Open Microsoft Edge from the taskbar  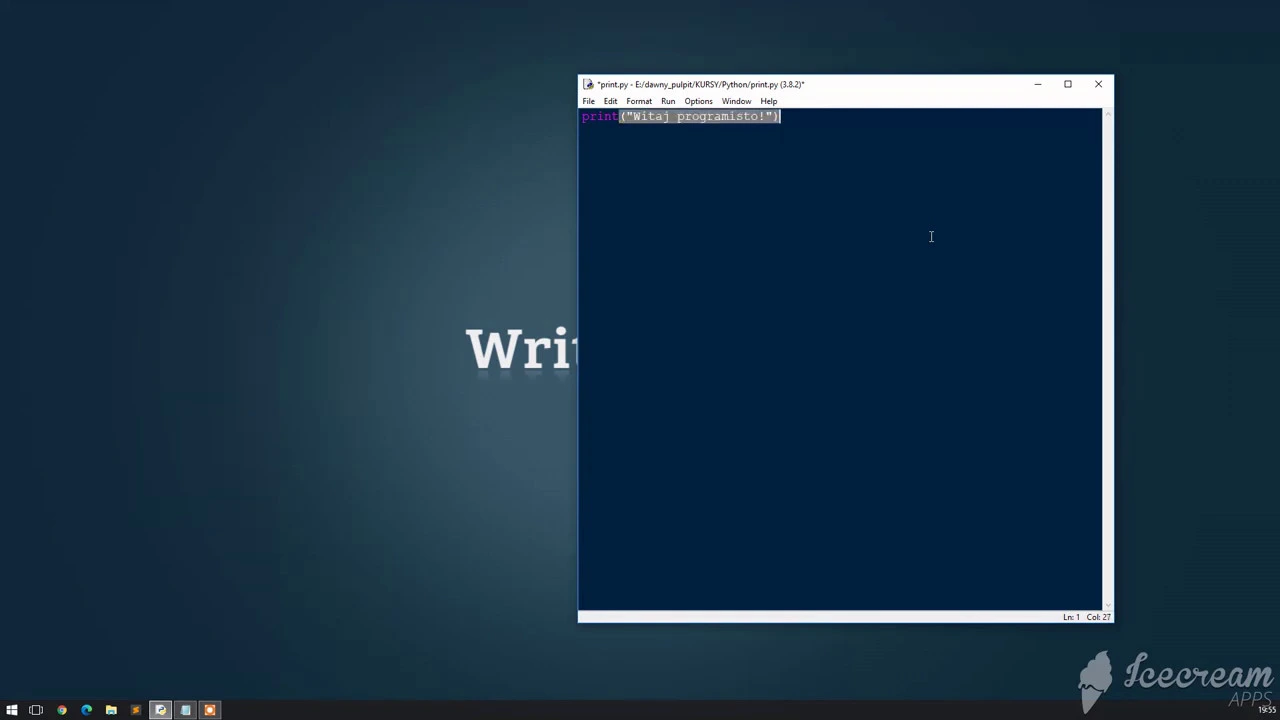(86, 710)
